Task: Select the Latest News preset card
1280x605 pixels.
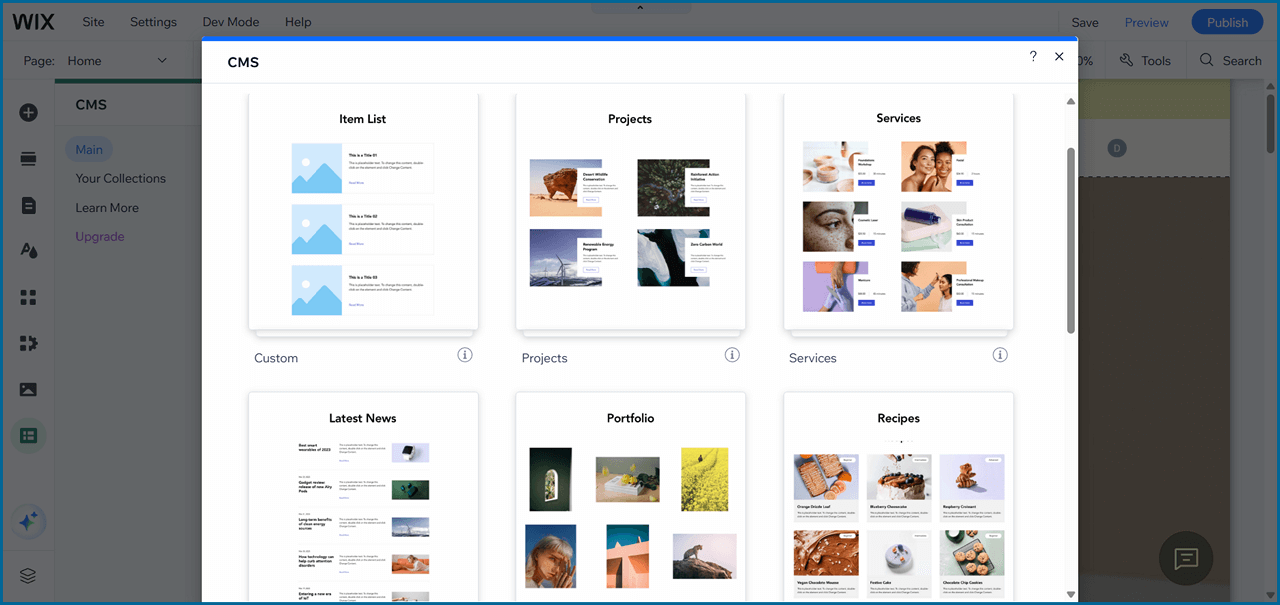Action: click(363, 497)
